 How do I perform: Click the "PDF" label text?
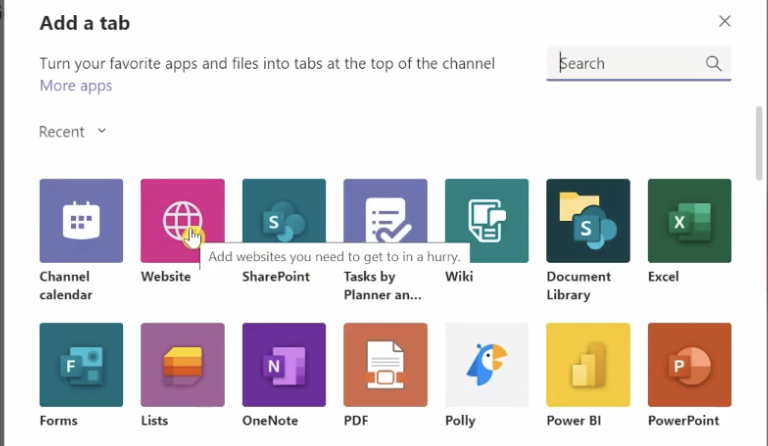(x=356, y=421)
